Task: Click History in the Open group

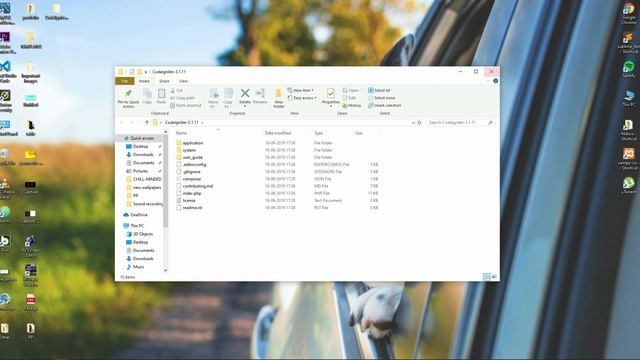Action: pos(351,105)
